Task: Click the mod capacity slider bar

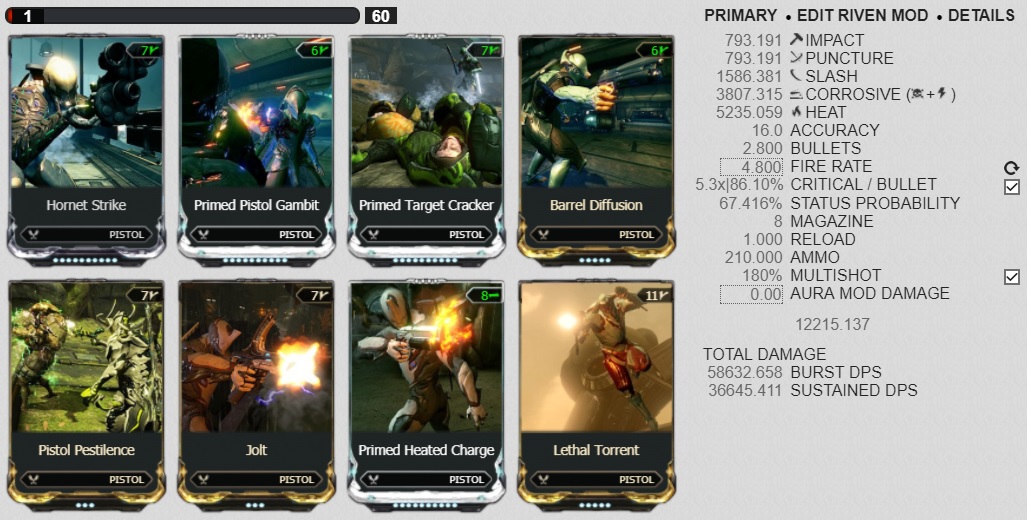Action: 182,15
